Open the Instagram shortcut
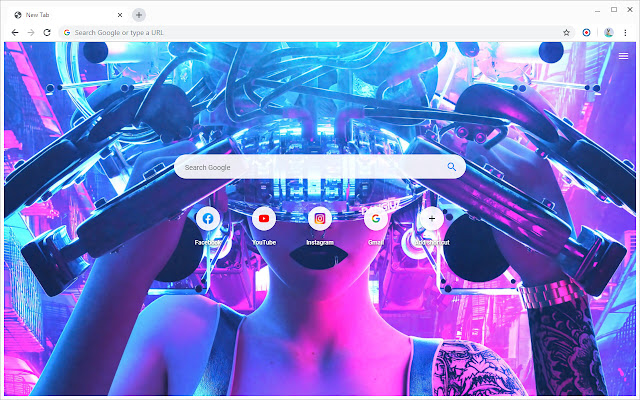Screen dimensions: 640x400 (x=320, y=219)
